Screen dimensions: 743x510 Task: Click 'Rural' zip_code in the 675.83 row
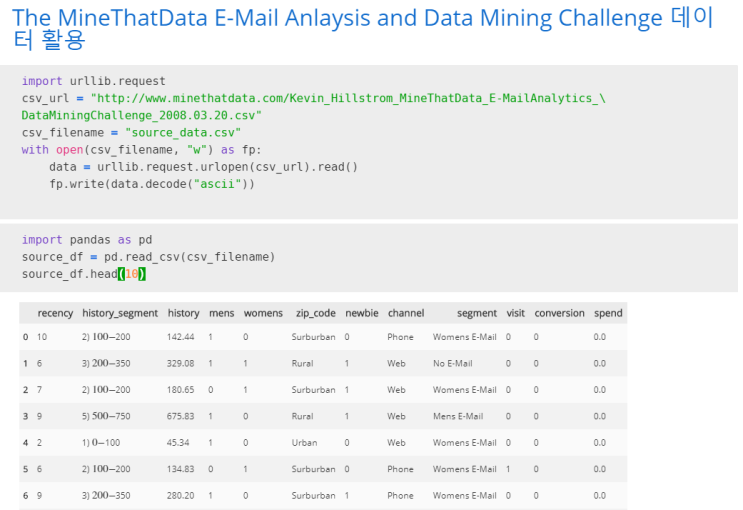302,416
